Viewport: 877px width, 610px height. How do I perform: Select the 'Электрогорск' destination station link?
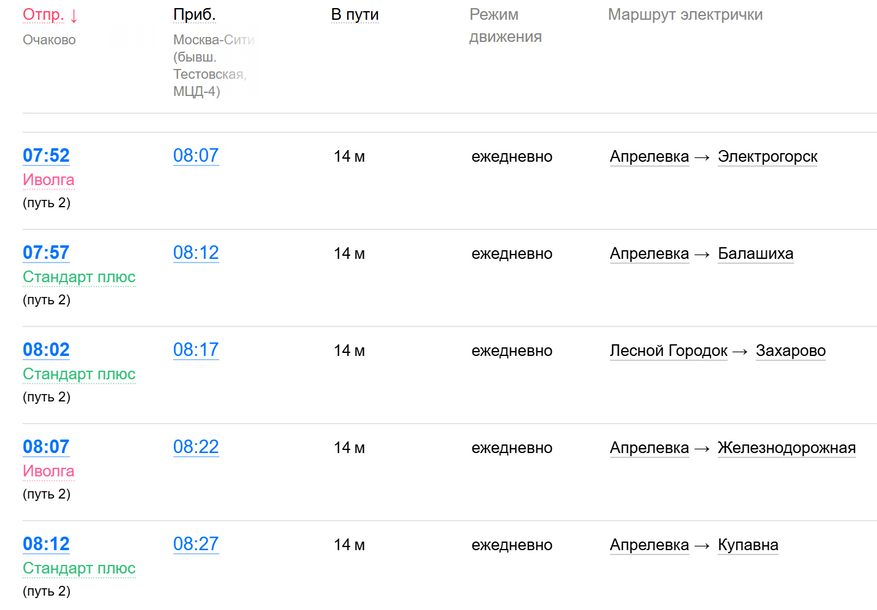point(767,157)
